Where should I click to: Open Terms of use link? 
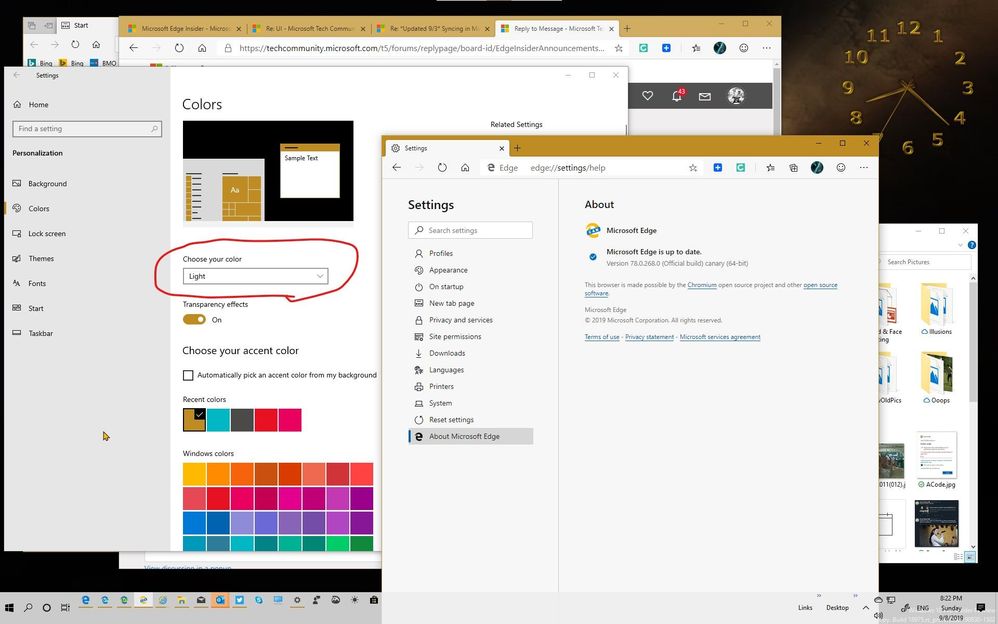(601, 337)
